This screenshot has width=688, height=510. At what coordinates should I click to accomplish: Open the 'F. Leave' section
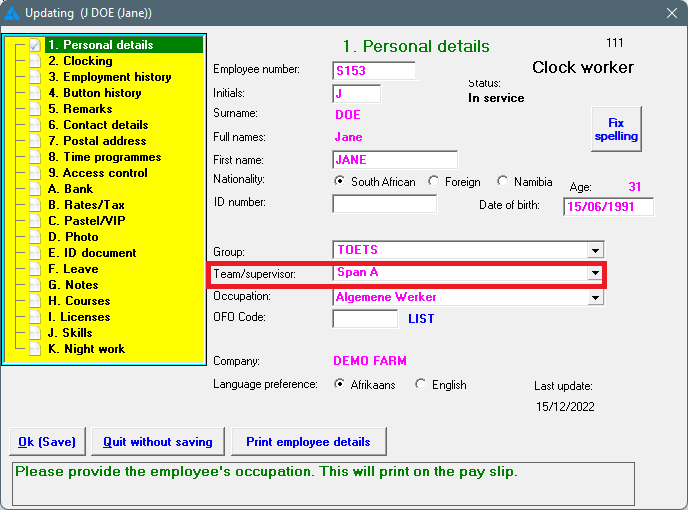coord(73,269)
